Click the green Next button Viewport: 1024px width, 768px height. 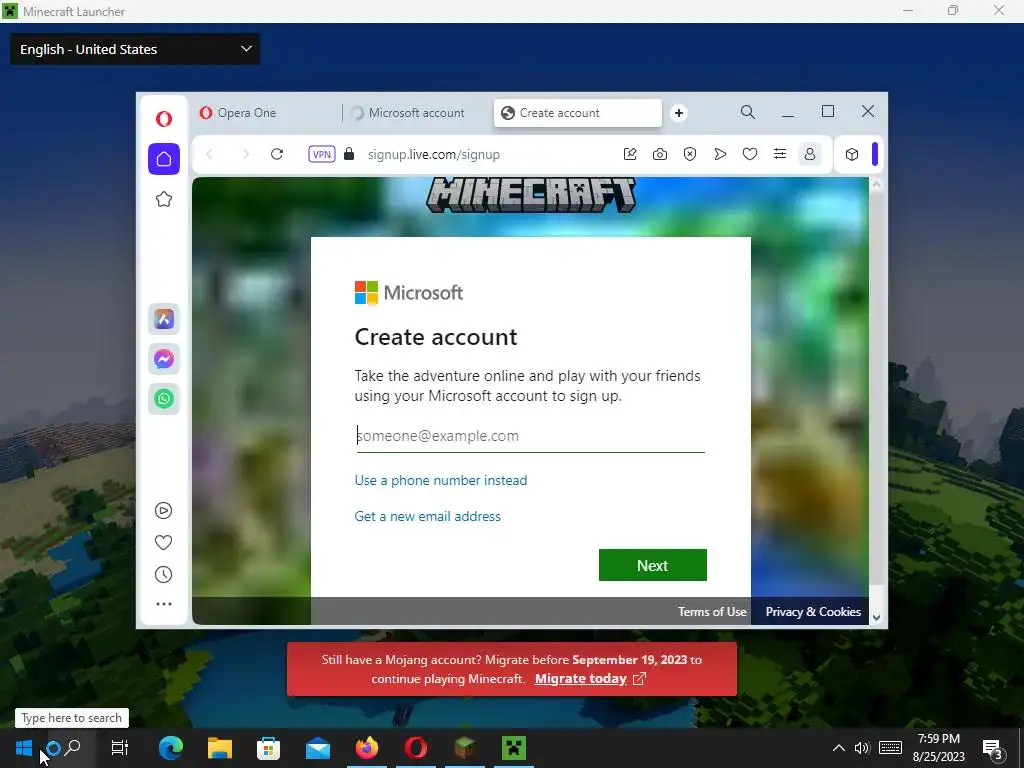pos(652,565)
